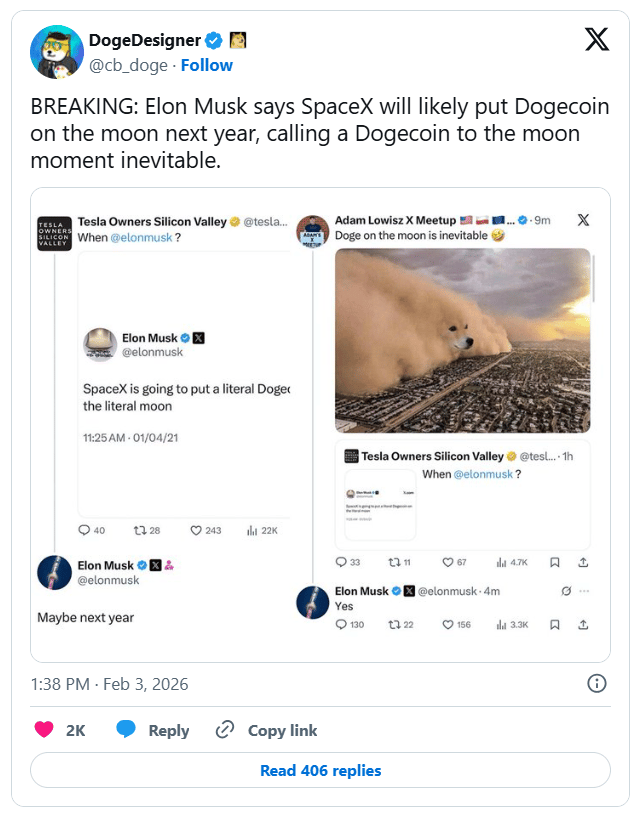The height and width of the screenshot is (817, 641).
Task: Click the Copy link text
Action: pyautogui.click(x=282, y=730)
